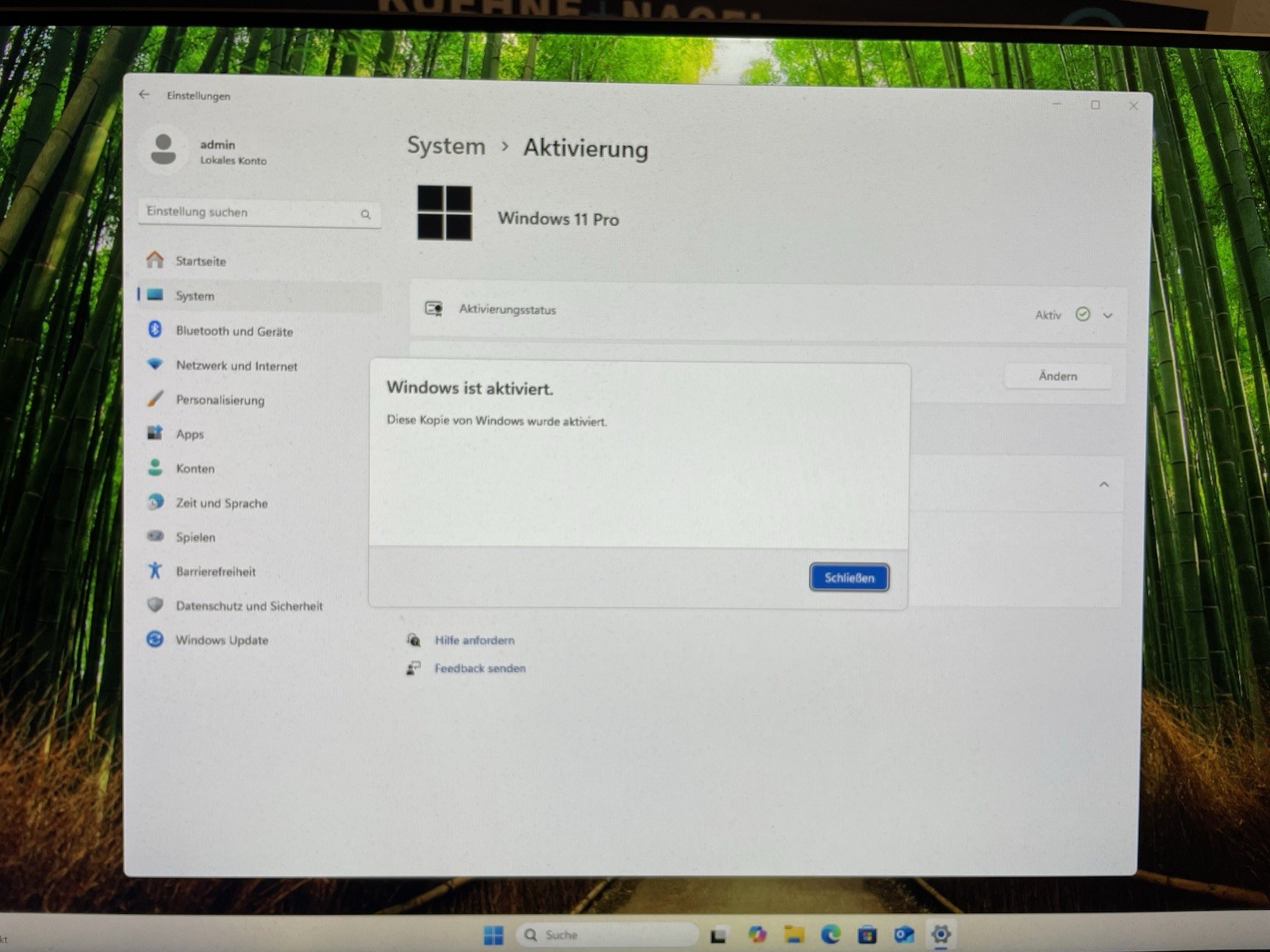
Task: Open the Feedback senden link
Action: (480, 669)
